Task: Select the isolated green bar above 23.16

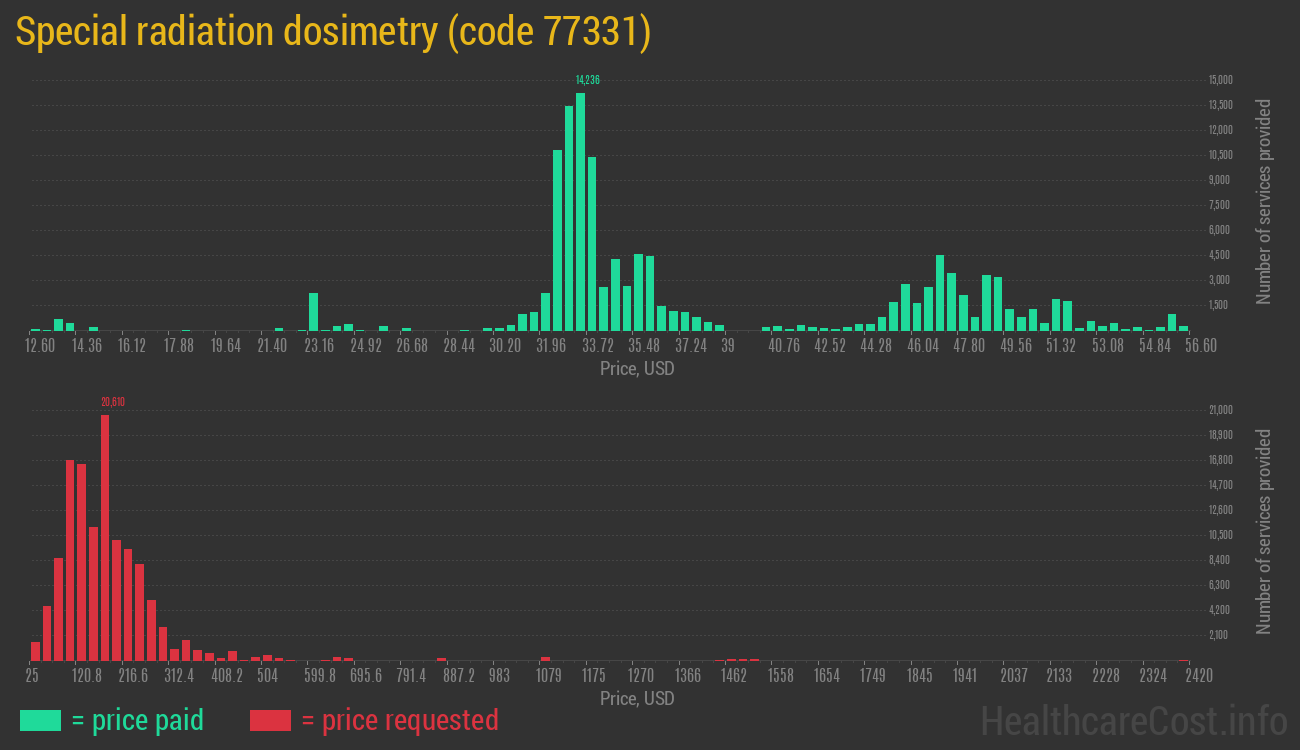Action: point(314,312)
